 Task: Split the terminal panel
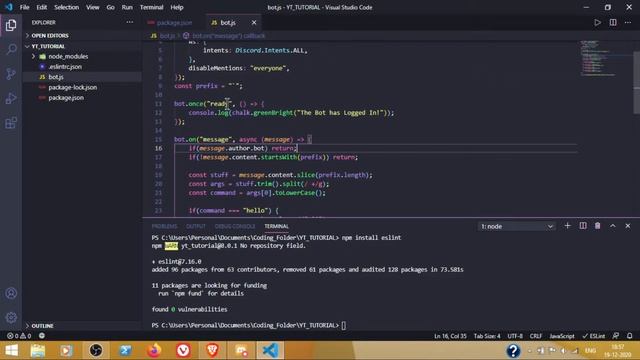pos(582,226)
